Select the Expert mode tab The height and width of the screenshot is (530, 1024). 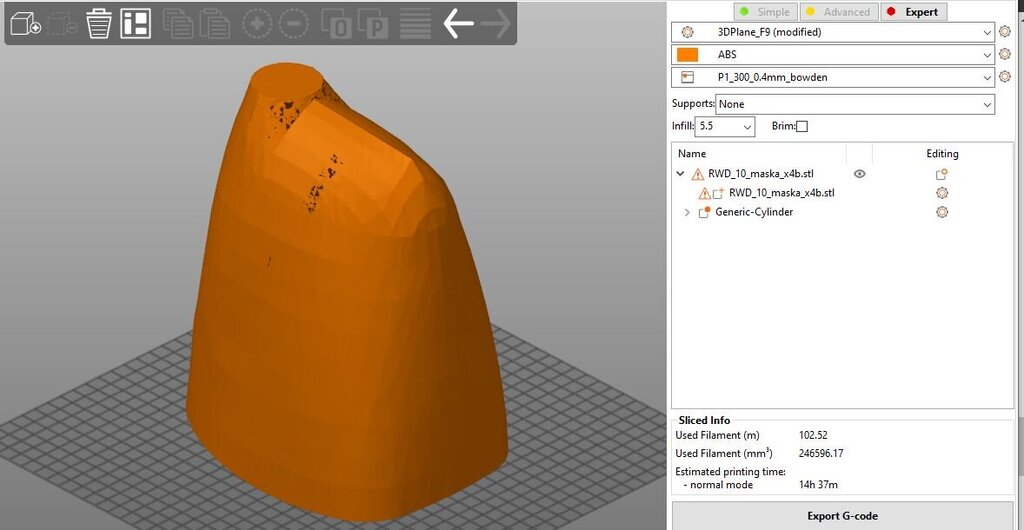pyautogui.click(x=912, y=12)
